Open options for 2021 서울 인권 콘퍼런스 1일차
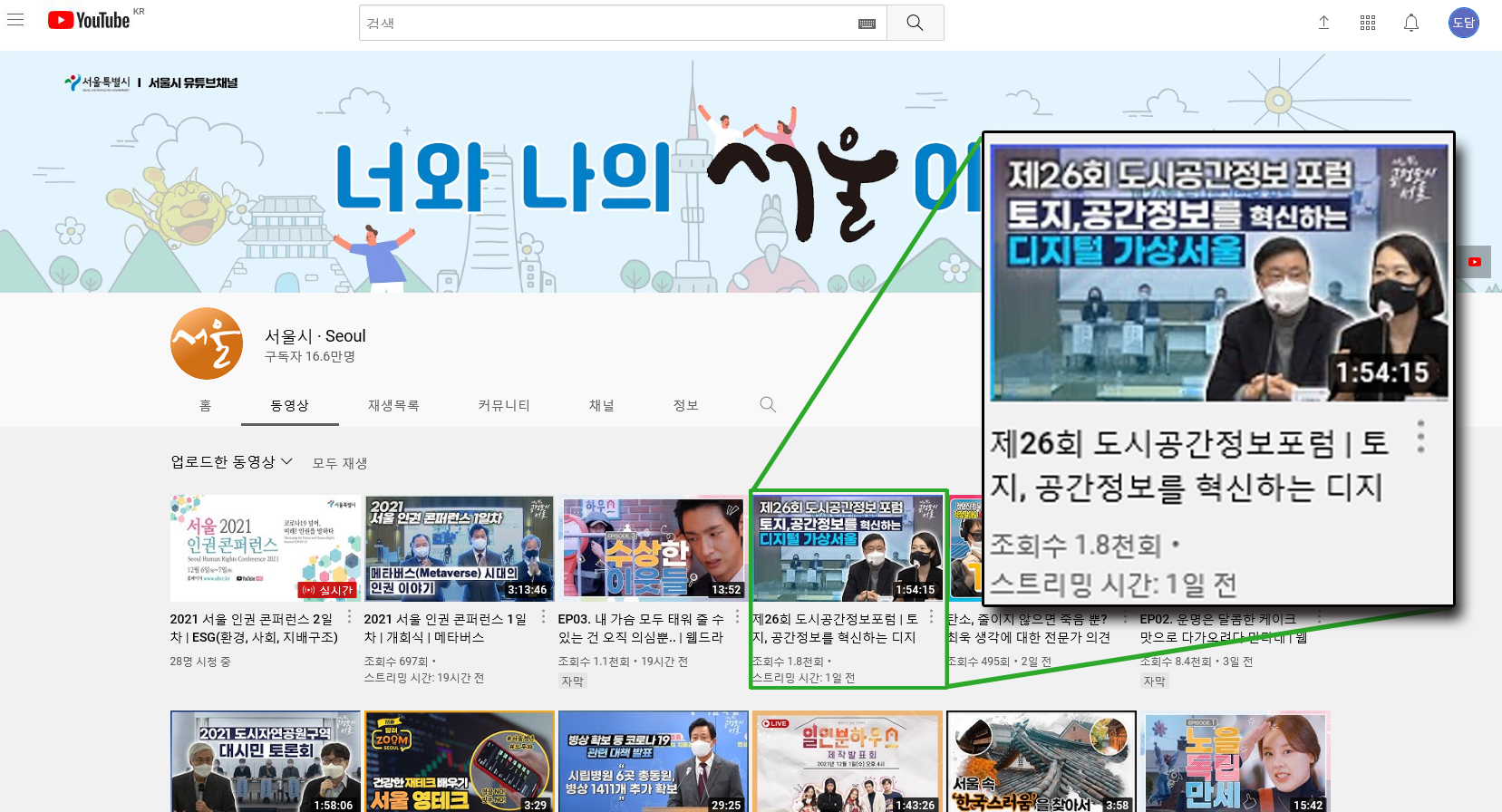Viewport: 1502px width, 812px height. point(543,617)
